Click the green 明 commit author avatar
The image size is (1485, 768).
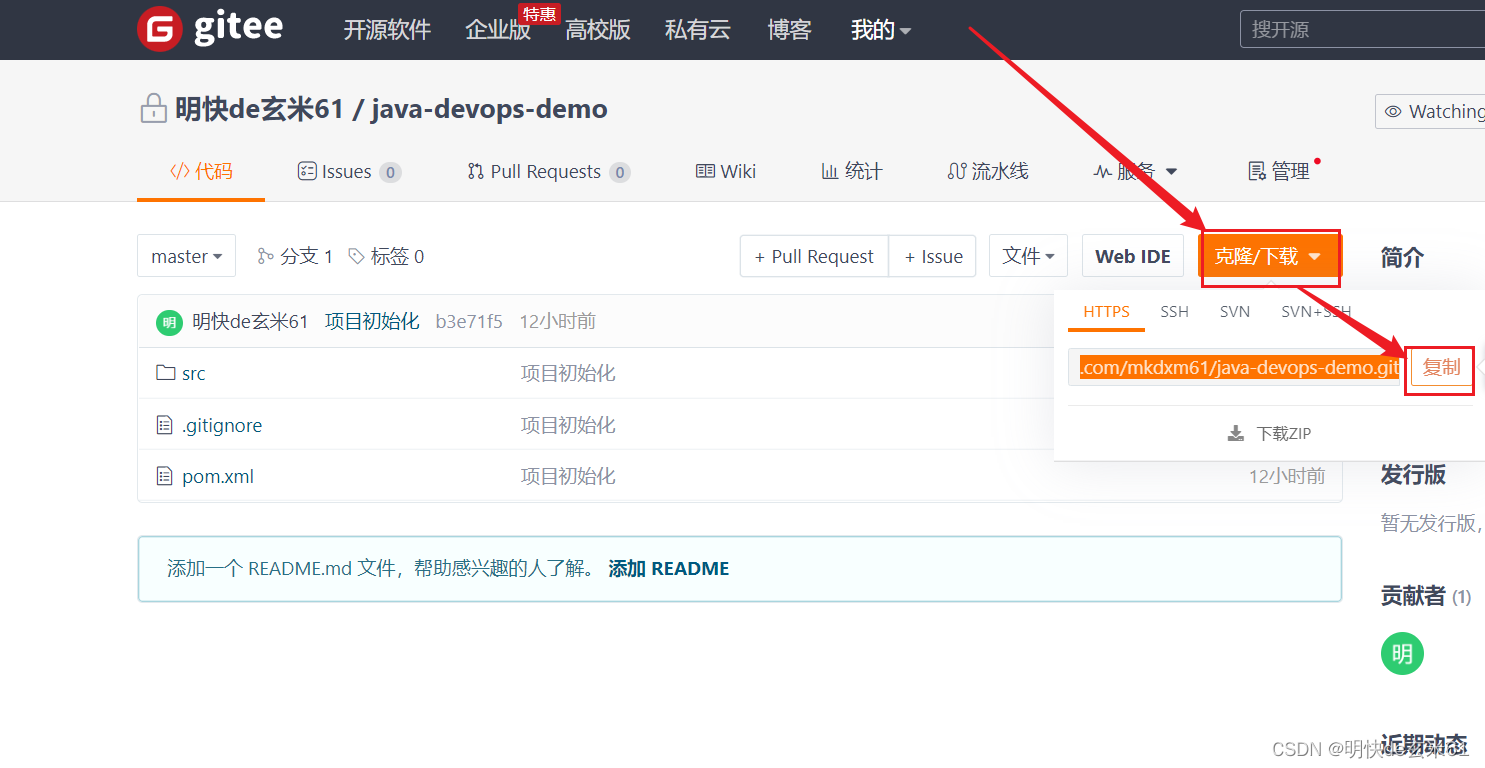pos(170,322)
